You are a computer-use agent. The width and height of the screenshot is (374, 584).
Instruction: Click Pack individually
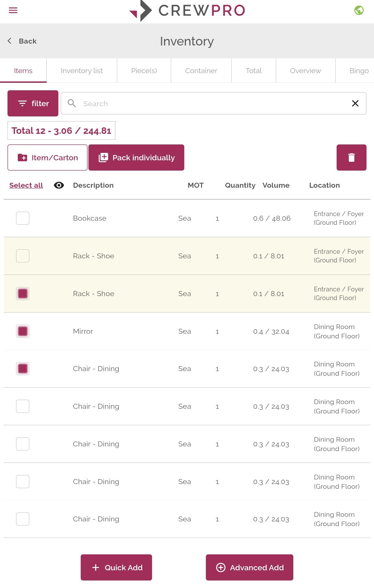coord(136,158)
